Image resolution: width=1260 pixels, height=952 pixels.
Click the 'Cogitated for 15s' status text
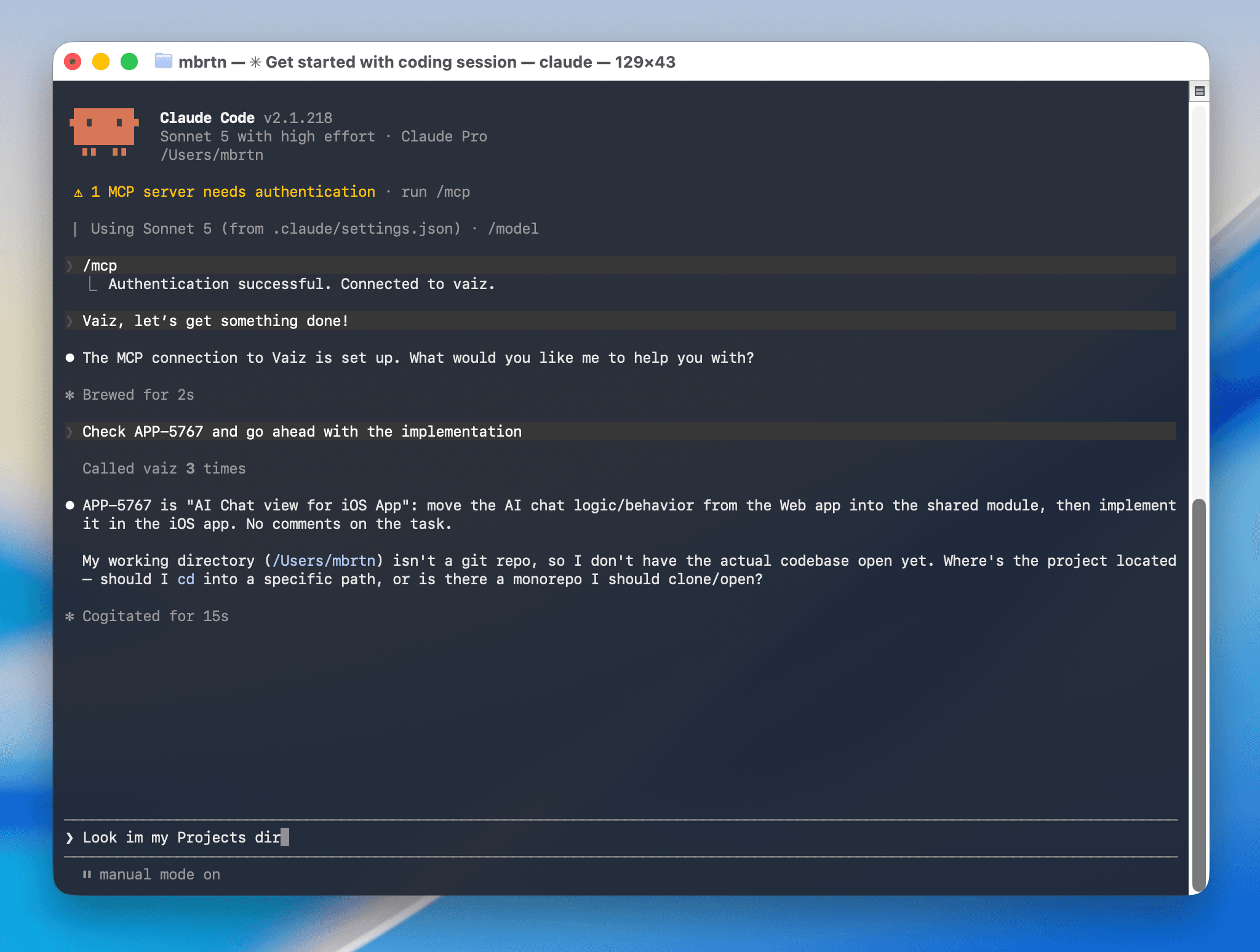(x=156, y=616)
